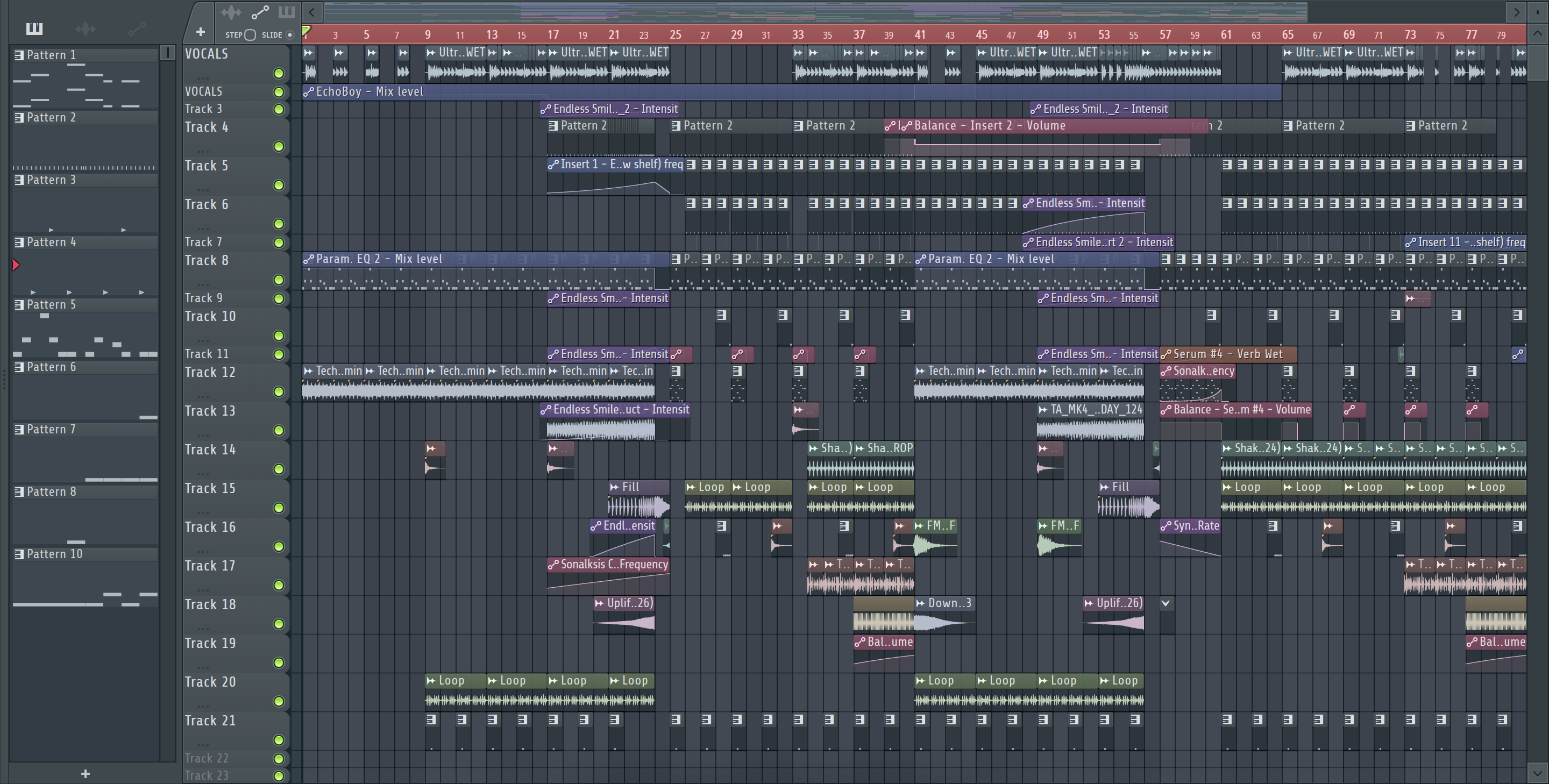Open the Sonalksis C..Frequency clip icon
The height and width of the screenshot is (784, 1549).
(553, 565)
